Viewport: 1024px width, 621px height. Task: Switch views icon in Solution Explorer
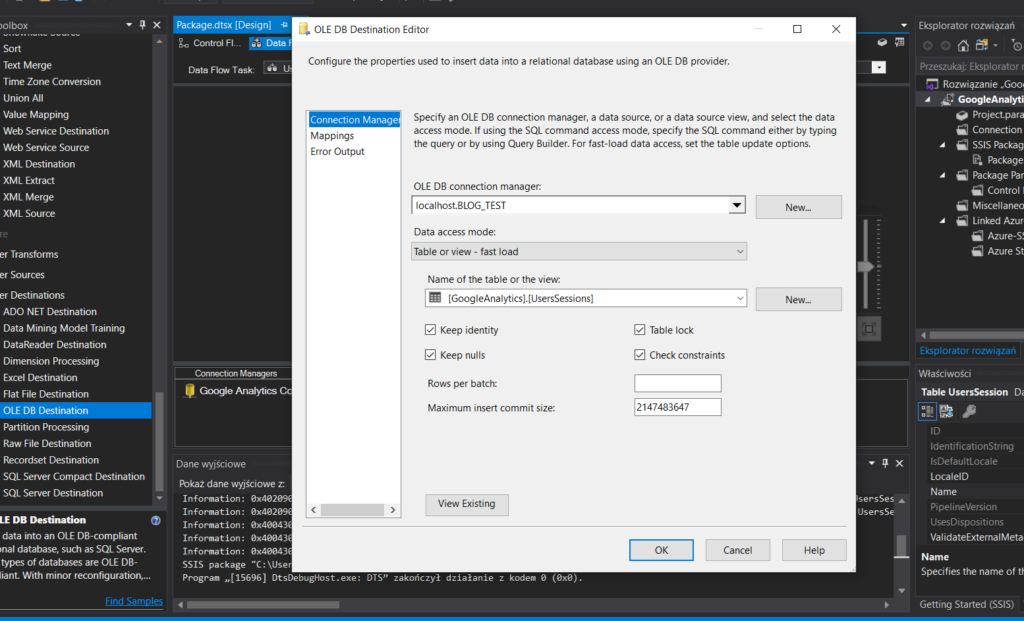[x=982, y=45]
